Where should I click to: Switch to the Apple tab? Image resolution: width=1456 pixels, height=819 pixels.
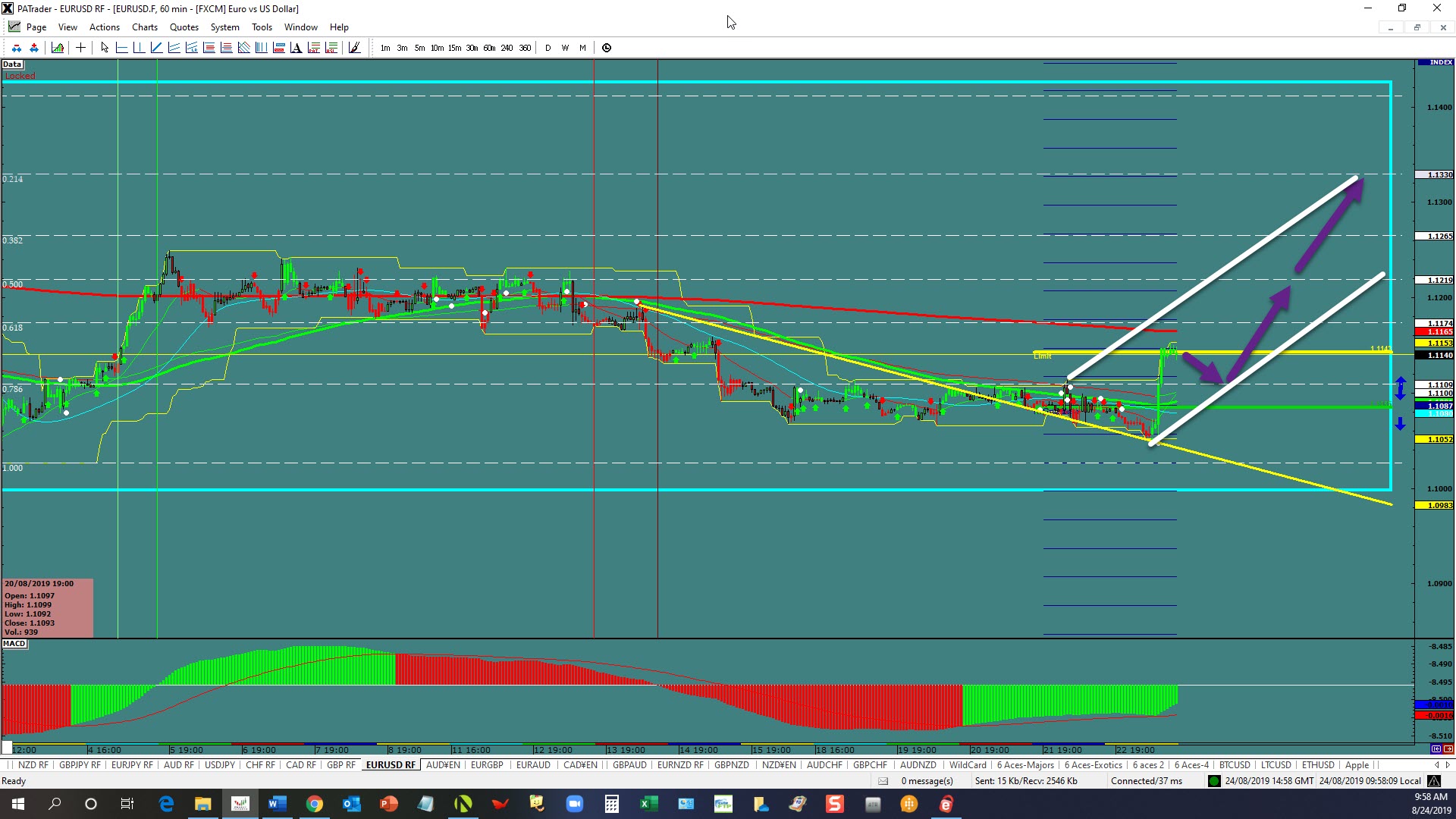click(1357, 765)
